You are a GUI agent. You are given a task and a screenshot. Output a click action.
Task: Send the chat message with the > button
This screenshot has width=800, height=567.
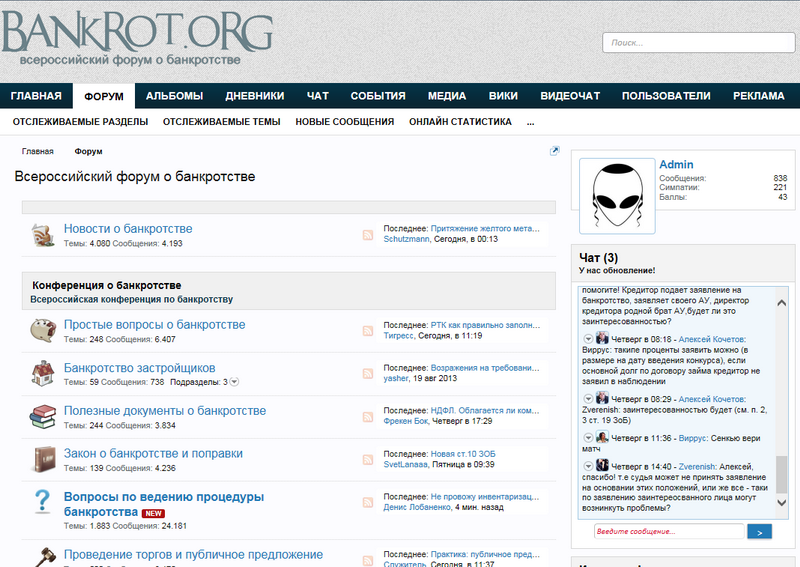(x=759, y=533)
